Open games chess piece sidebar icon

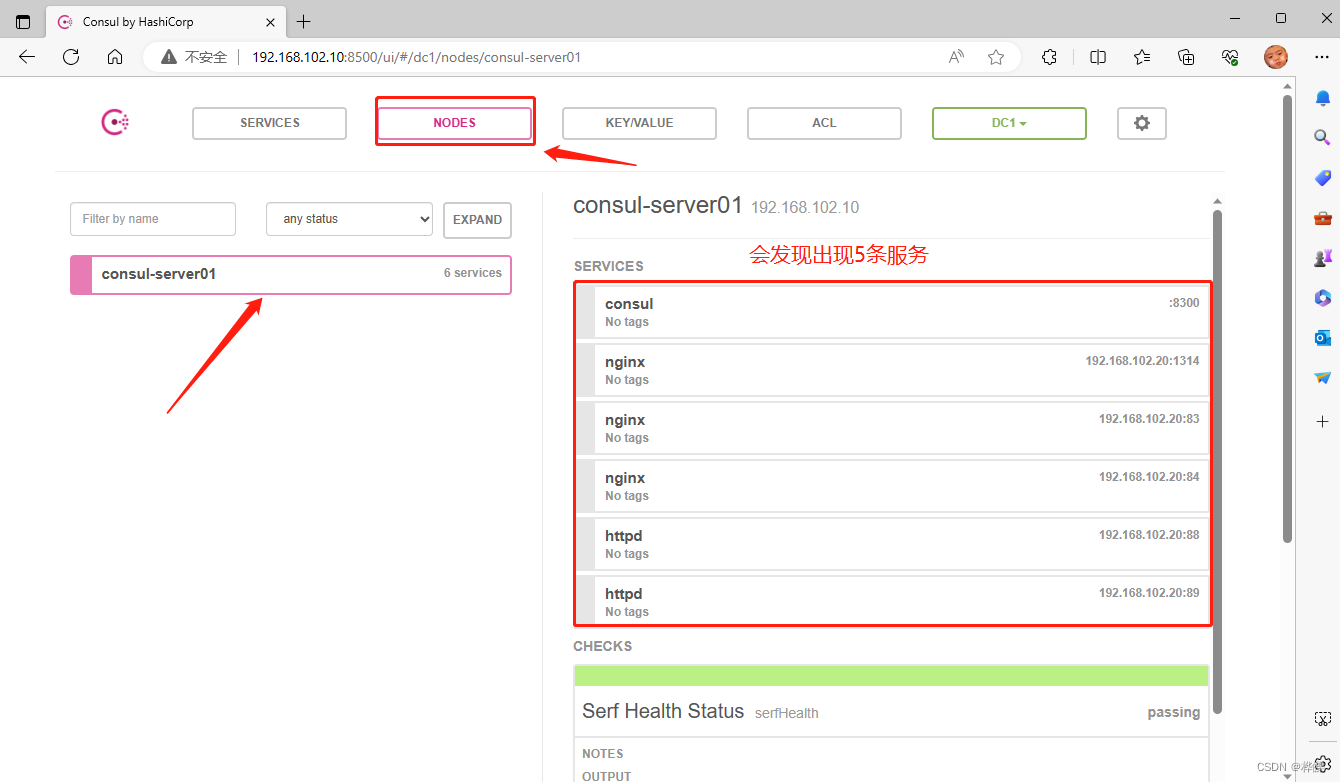1322,258
